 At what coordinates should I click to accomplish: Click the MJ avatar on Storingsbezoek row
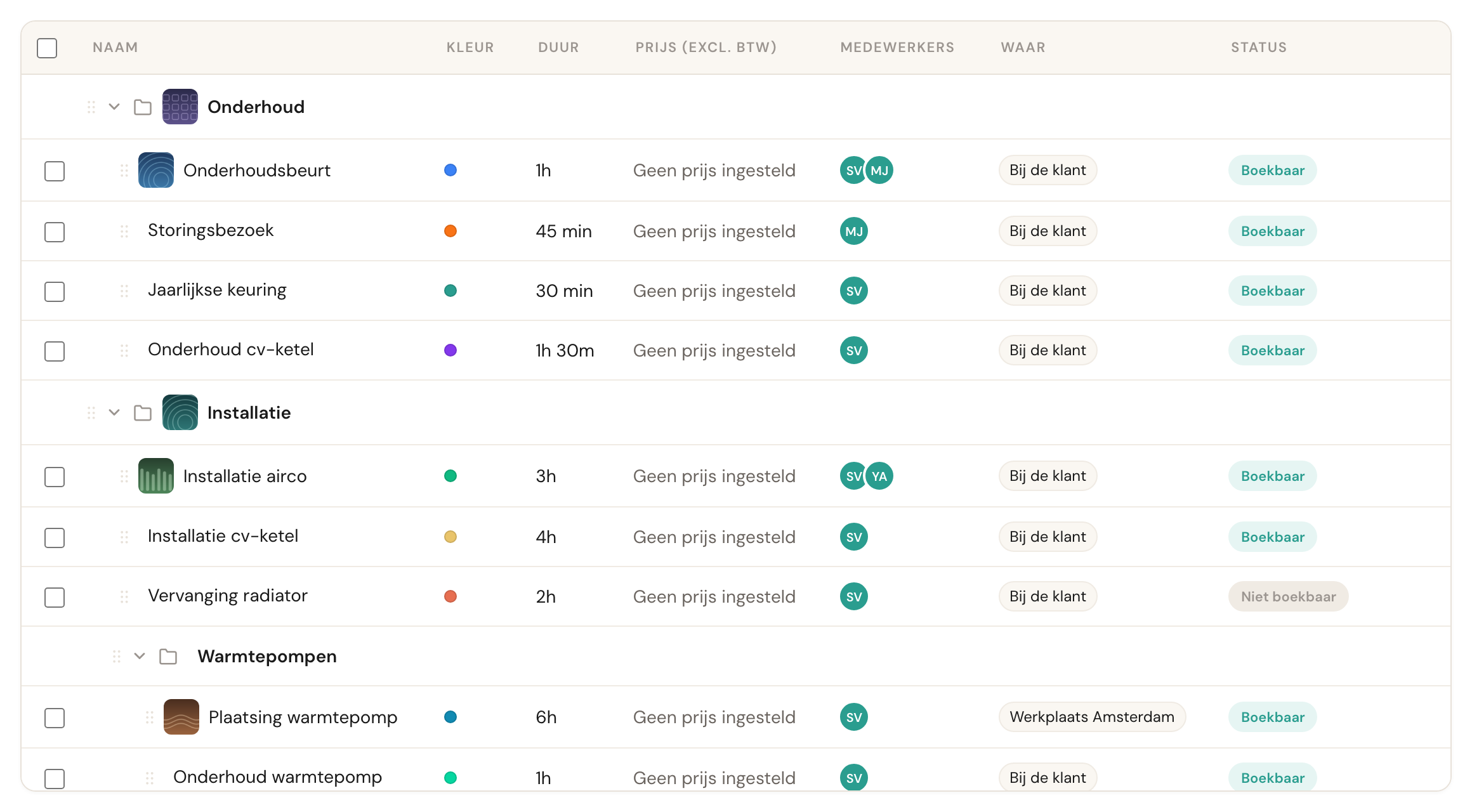click(854, 231)
